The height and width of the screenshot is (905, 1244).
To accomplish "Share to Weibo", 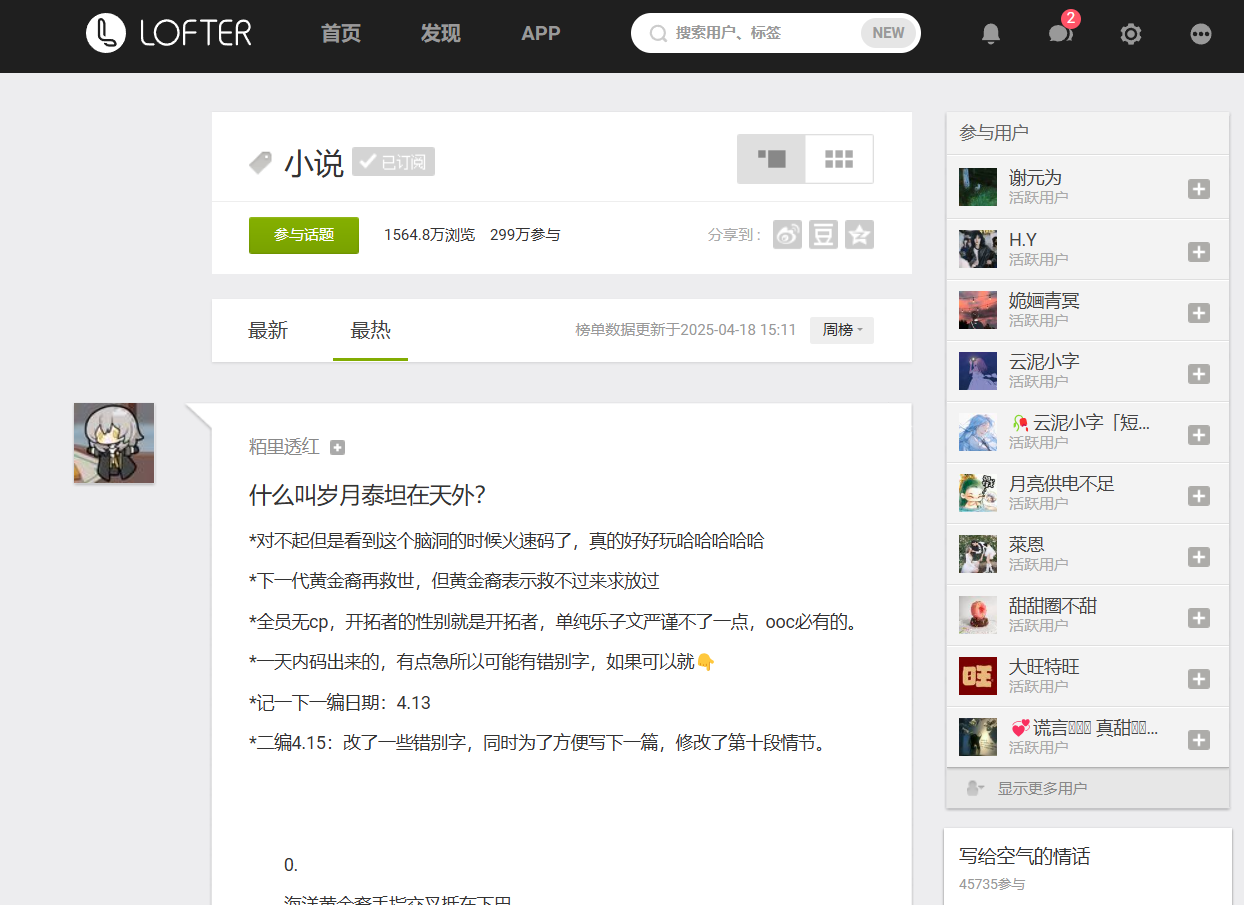I will point(788,235).
